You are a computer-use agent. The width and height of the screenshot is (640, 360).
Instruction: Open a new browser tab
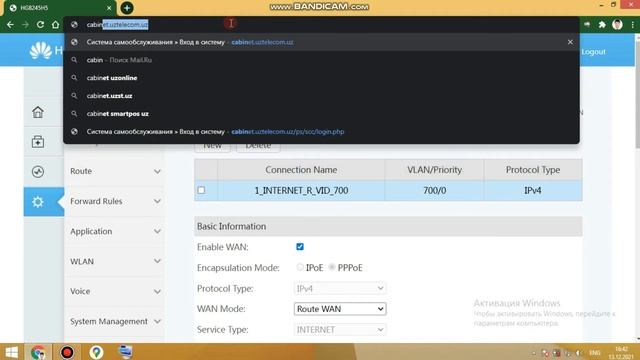[127, 8]
